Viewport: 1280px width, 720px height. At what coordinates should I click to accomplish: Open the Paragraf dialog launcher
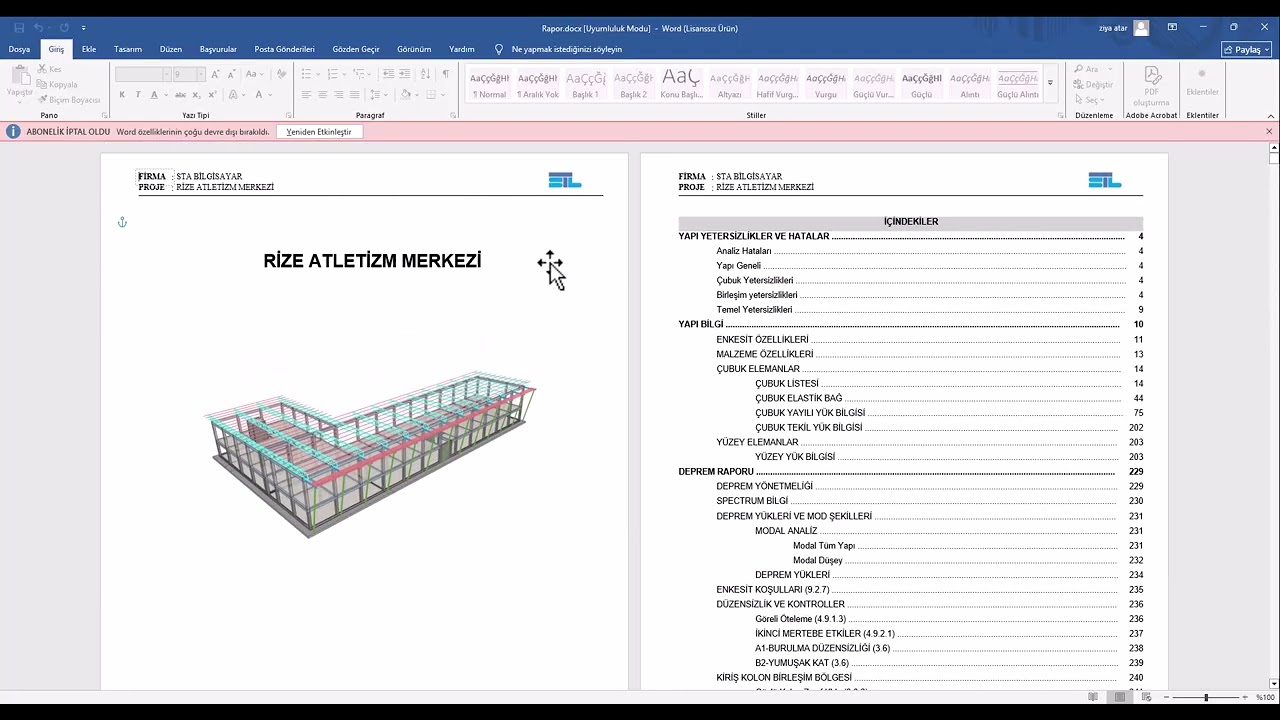click(x=453, y=115)
